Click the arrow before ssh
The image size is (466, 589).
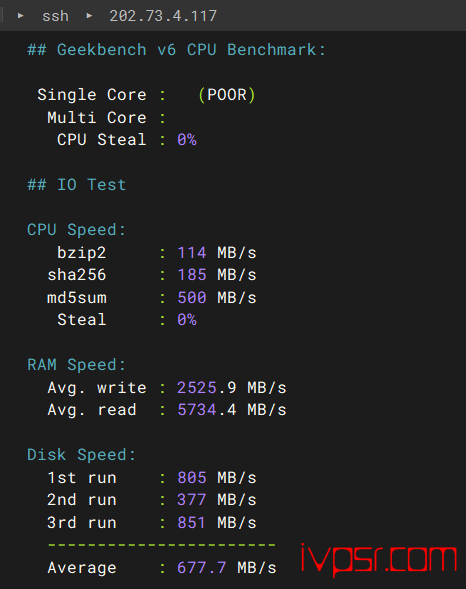click(x=21, y=16)
